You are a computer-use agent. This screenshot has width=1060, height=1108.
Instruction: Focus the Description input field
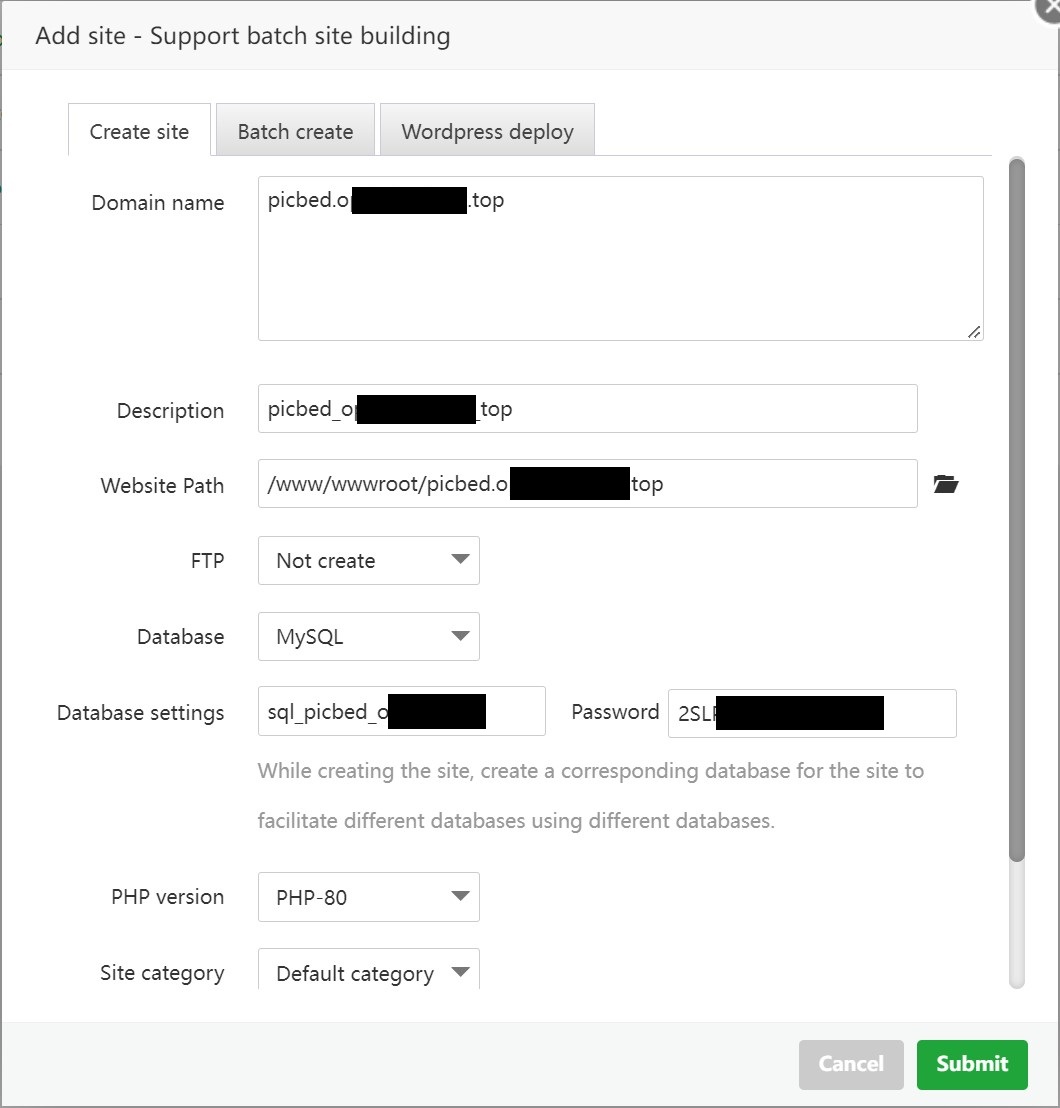(x=700, y=409)
